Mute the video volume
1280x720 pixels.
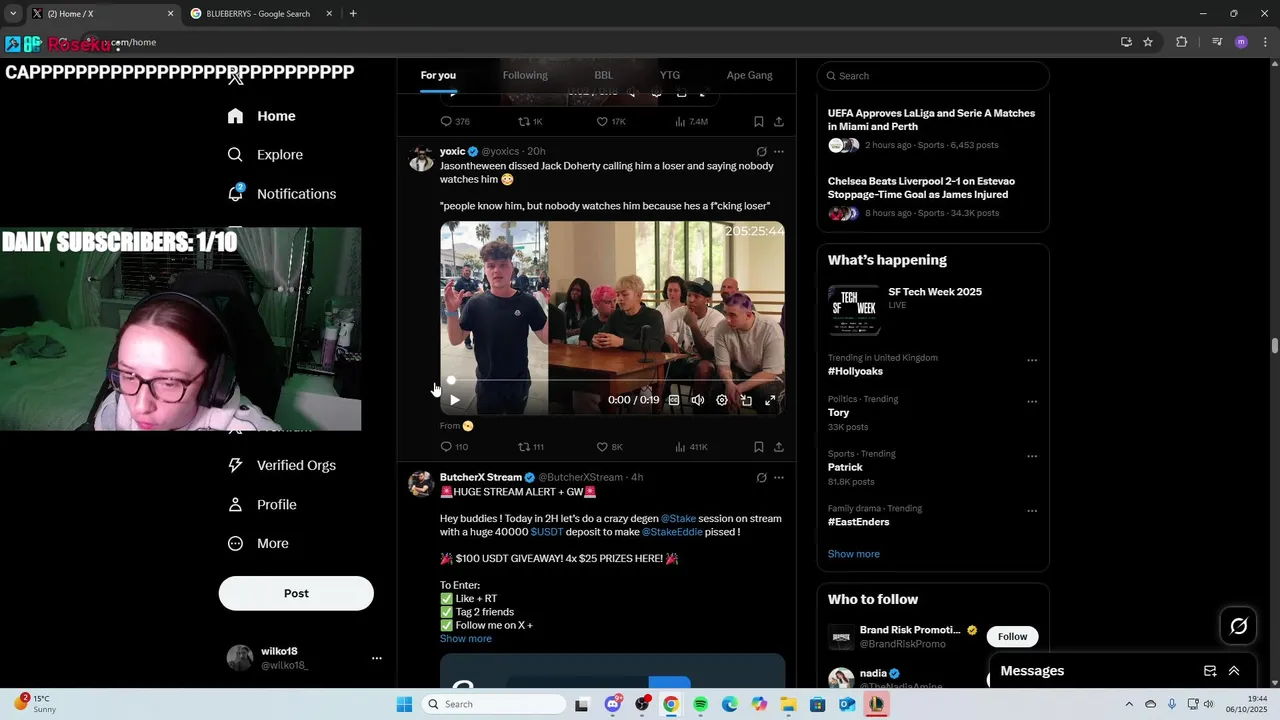tap(698, 400)
